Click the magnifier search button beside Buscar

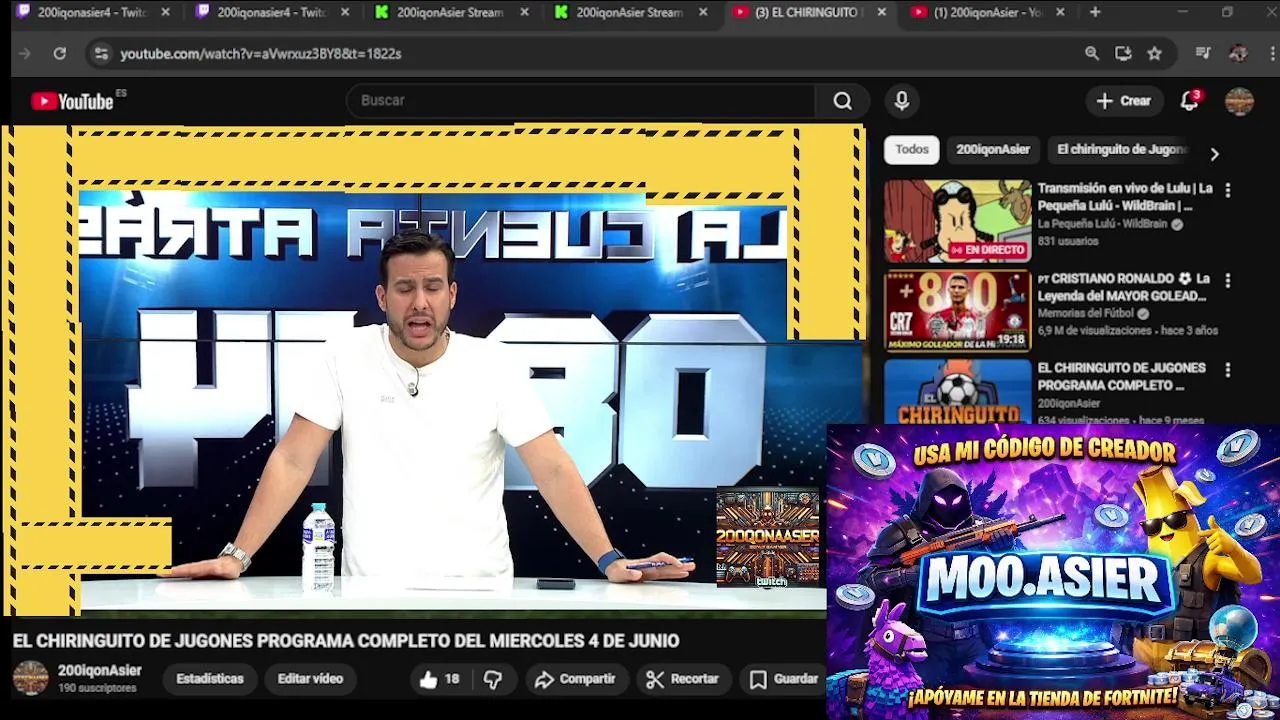843,101
